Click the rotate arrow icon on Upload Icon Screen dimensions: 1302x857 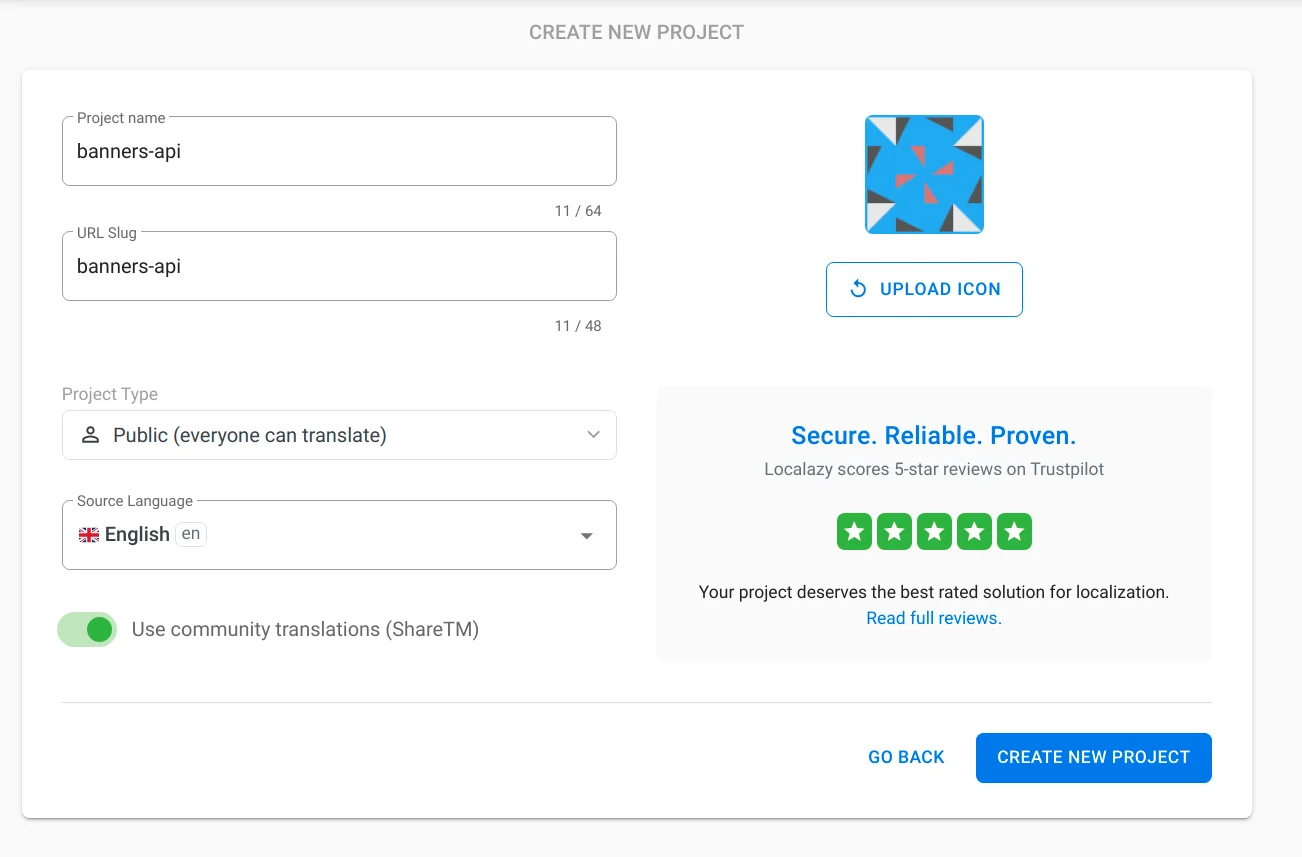point(858,289)
